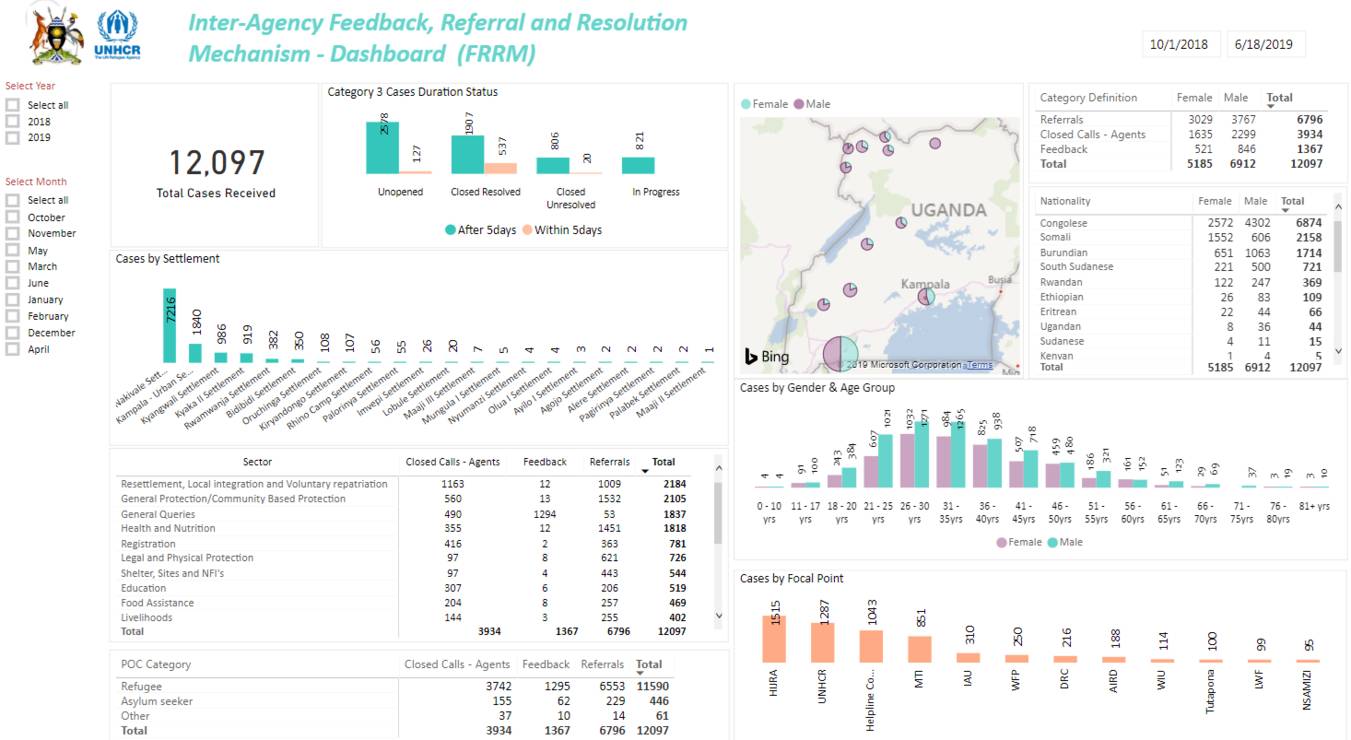Select the Unopened After 5days bar
Screen dimensions: 1351x740
tap(382, 147)
